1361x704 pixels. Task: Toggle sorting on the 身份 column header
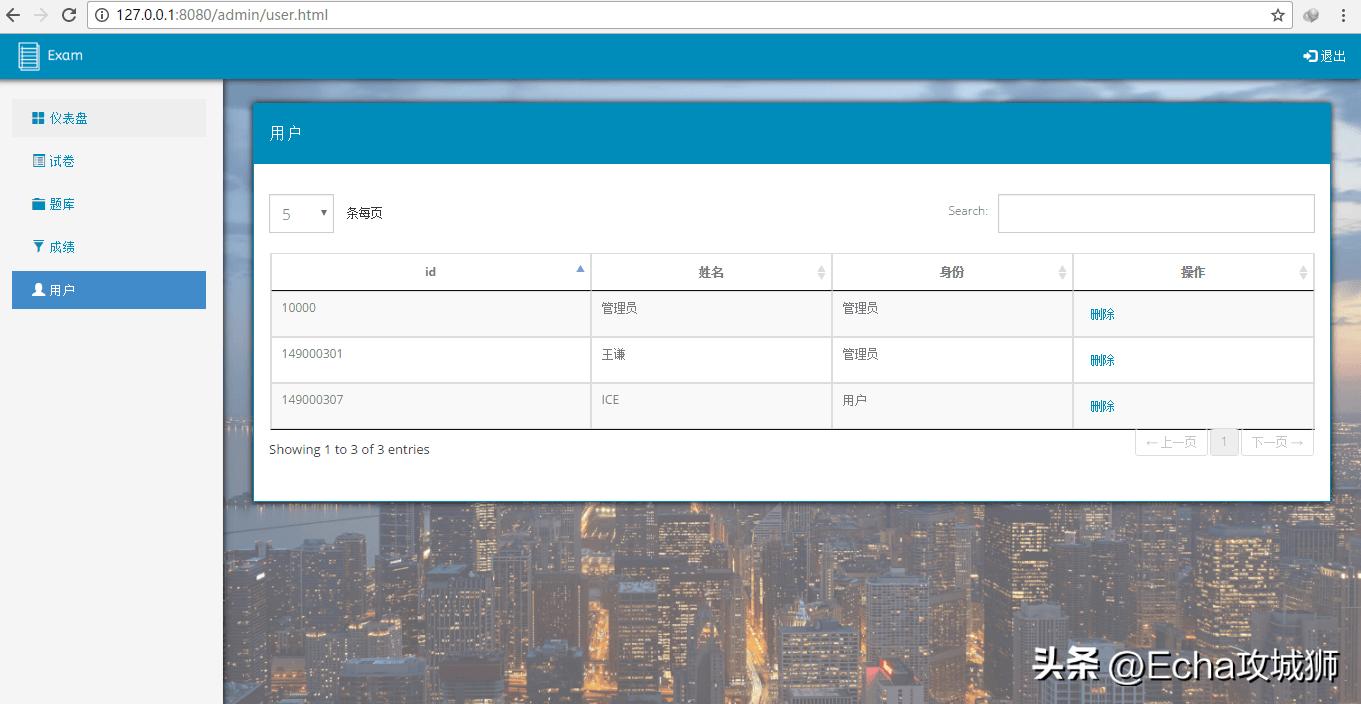coord(952,271)
